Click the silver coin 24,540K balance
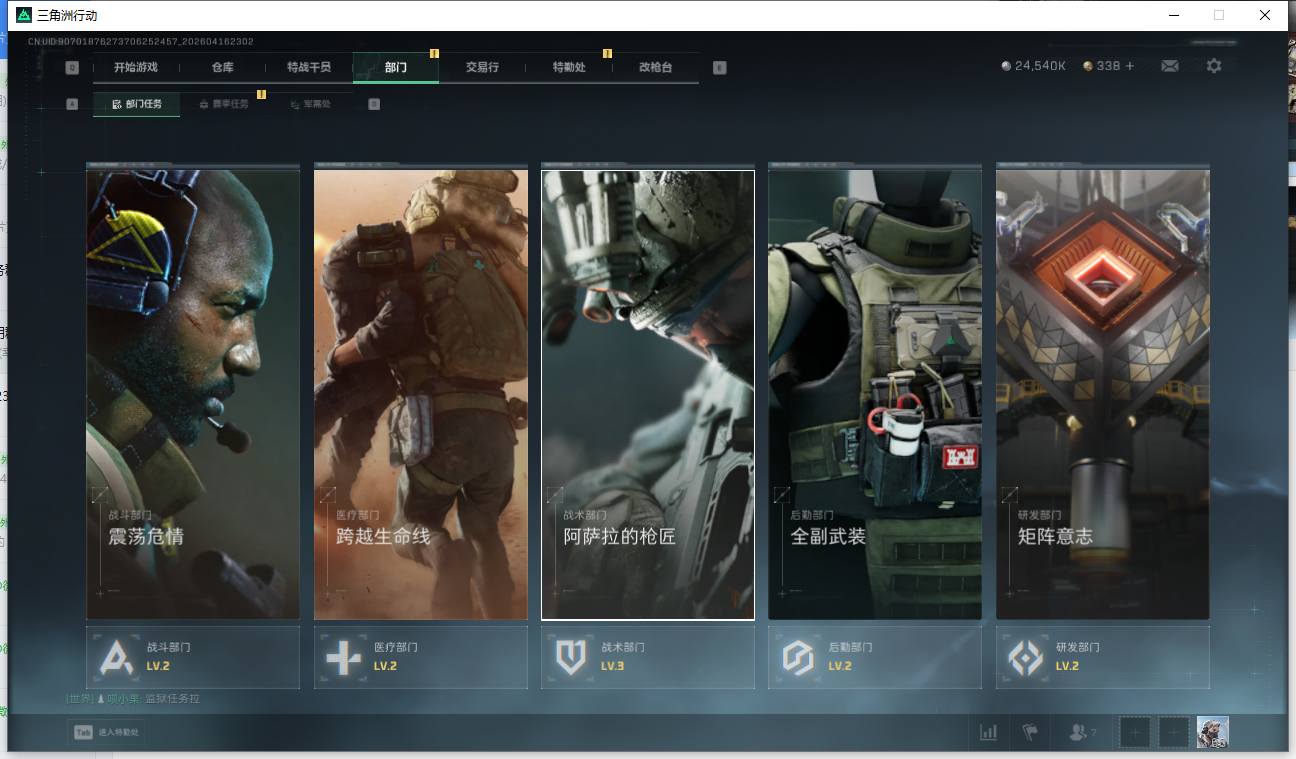The height and width of the screenshot is (759, 1296). pyautogui.click(x=1034, y=66)
